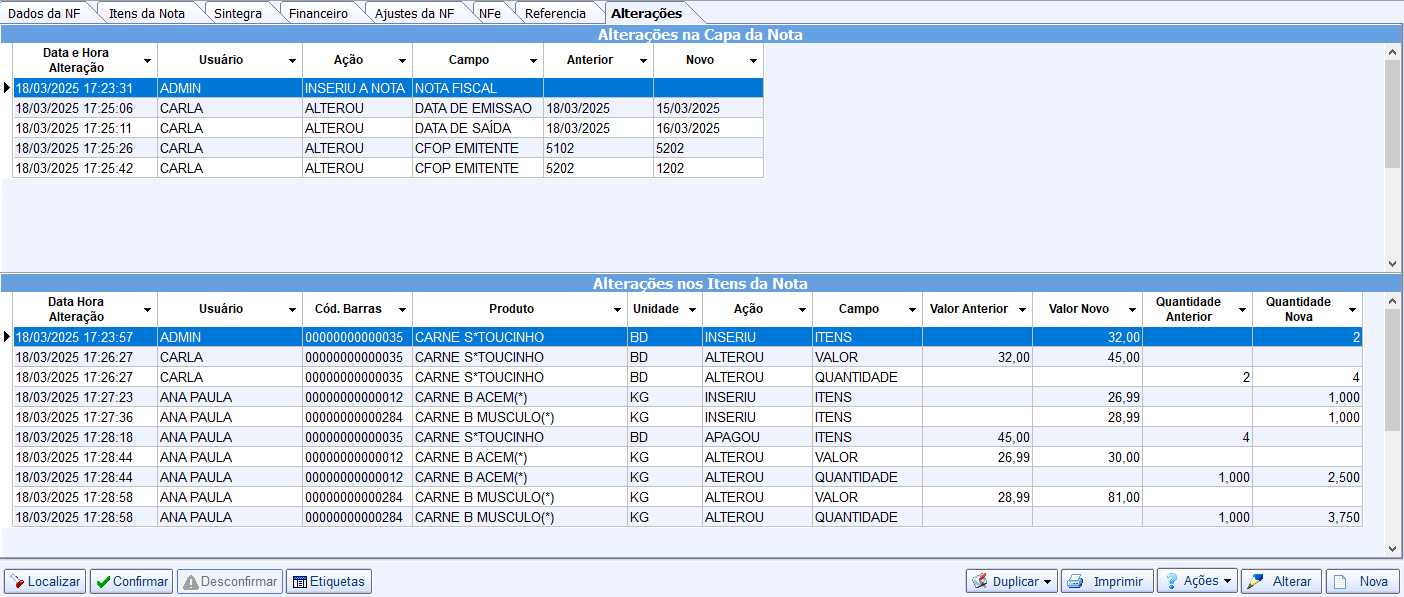This screenshot has height=597, width=1404.
Task: Click the Localizar search icon button
Action: (x=16, y=581)
